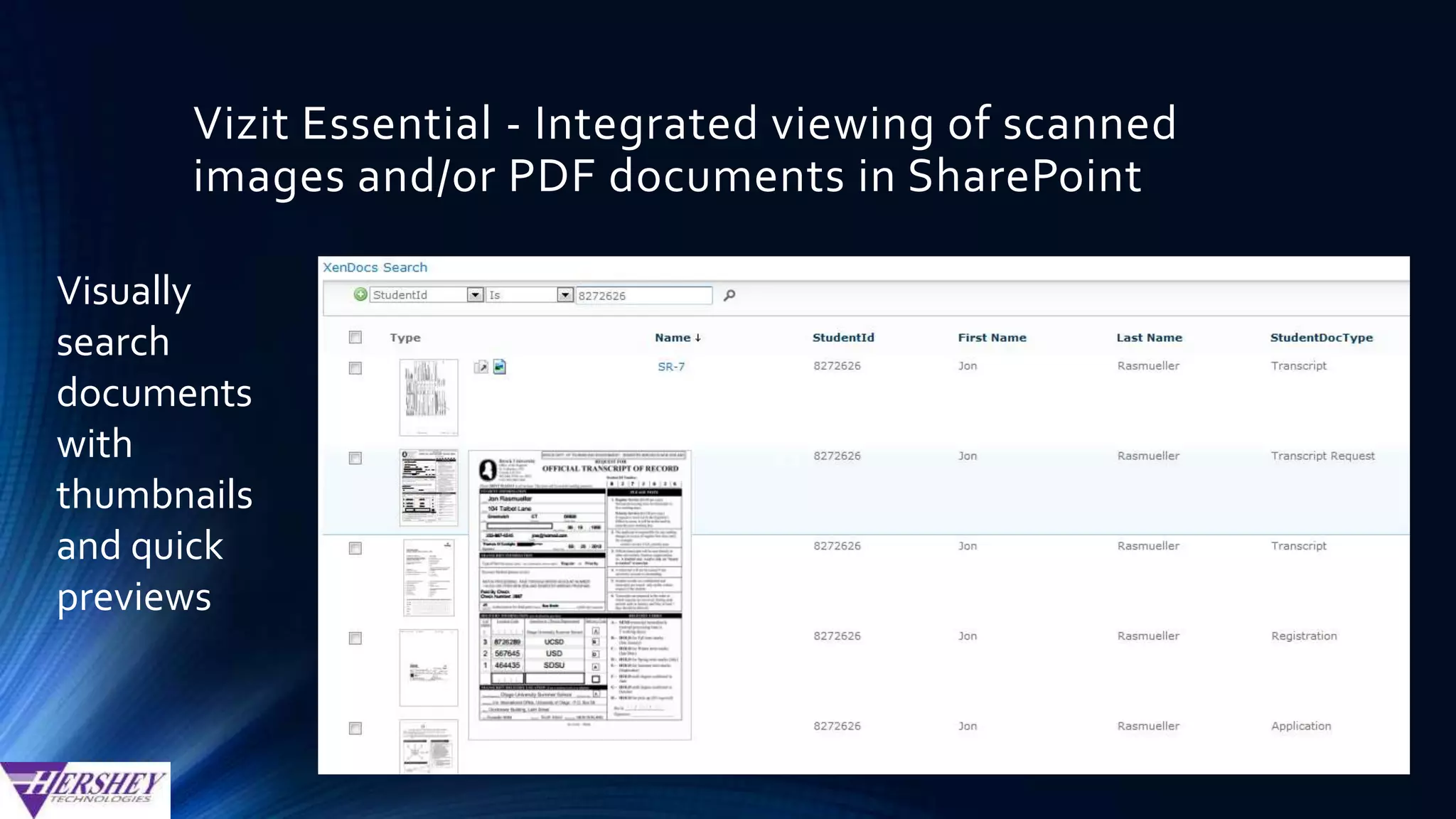
Task: Click the Official Transcript of Record preview
Action: pos(579,594)
